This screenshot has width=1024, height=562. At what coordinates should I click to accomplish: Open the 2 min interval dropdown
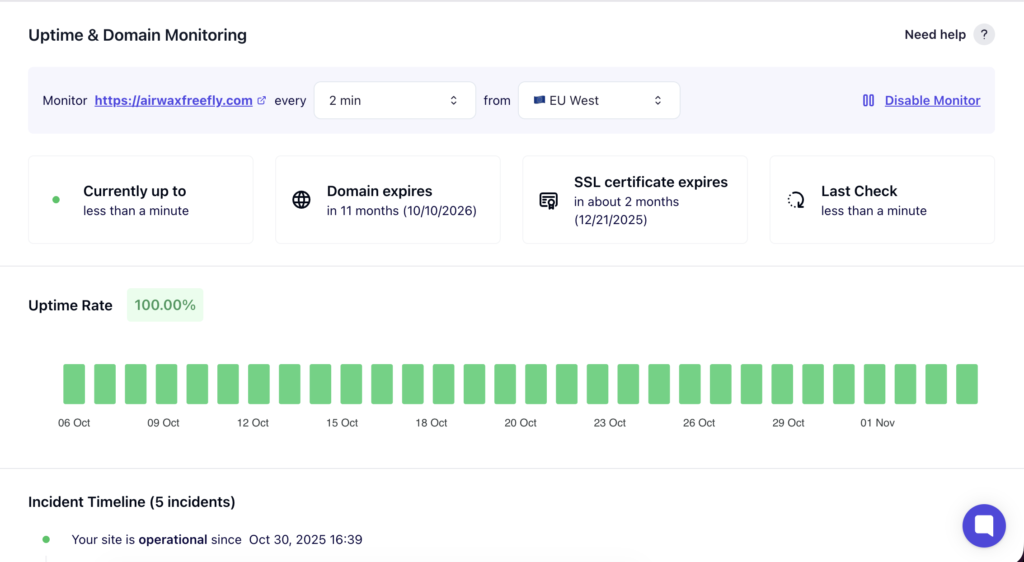[x=394, y=101]
